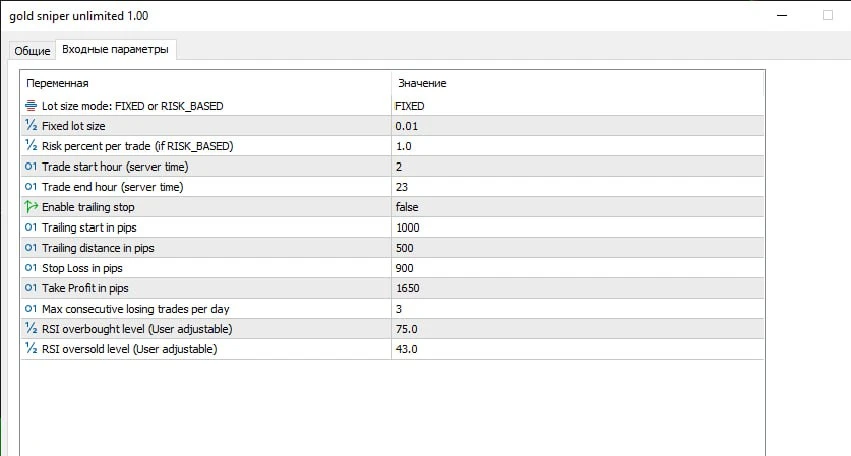Click the Fixed lot size type icon
Screen dimensions: 851x456
[31, 126]
